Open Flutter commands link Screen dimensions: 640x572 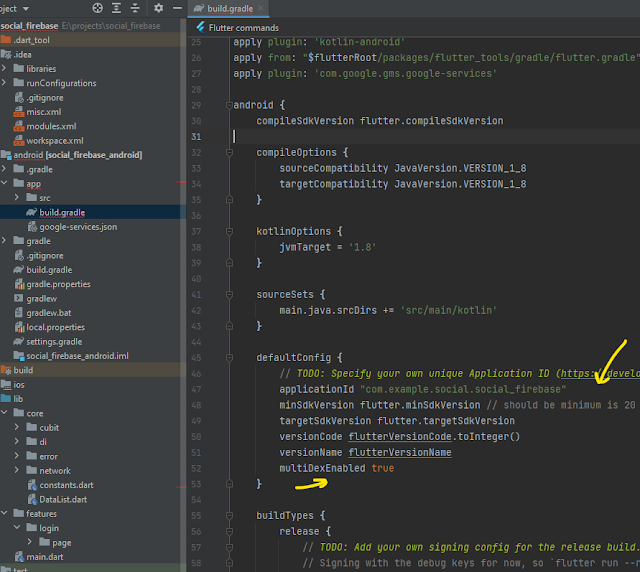tap(243, 27)
